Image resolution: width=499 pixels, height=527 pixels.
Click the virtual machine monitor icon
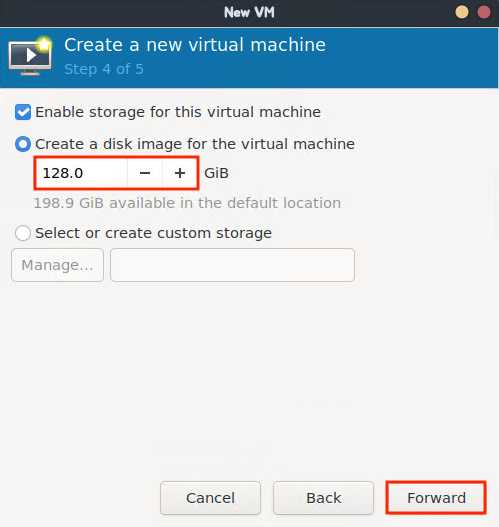[x=30, y=57]
